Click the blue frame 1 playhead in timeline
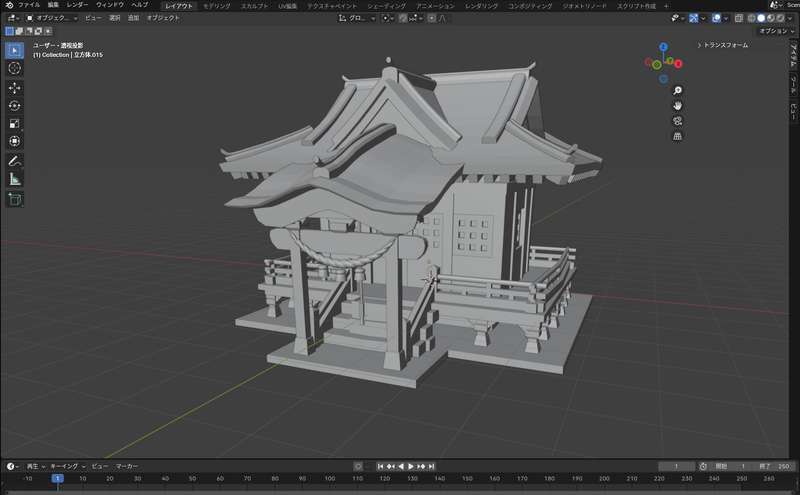The height and width of the screenshot is (495, 800). pyautogui.click(x=58, y=479)
